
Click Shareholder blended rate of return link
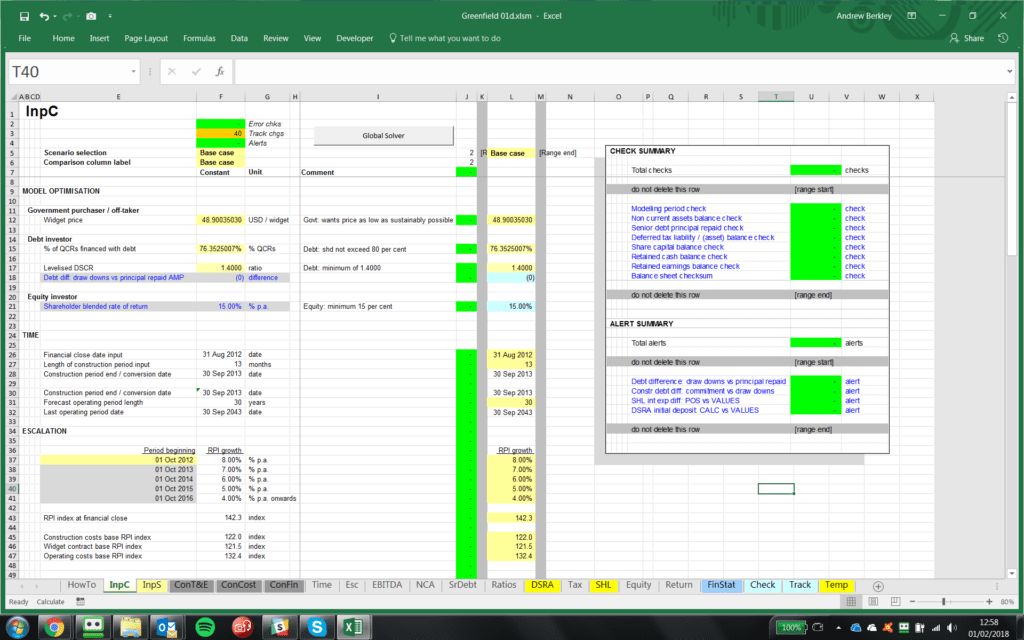point(95,306)
